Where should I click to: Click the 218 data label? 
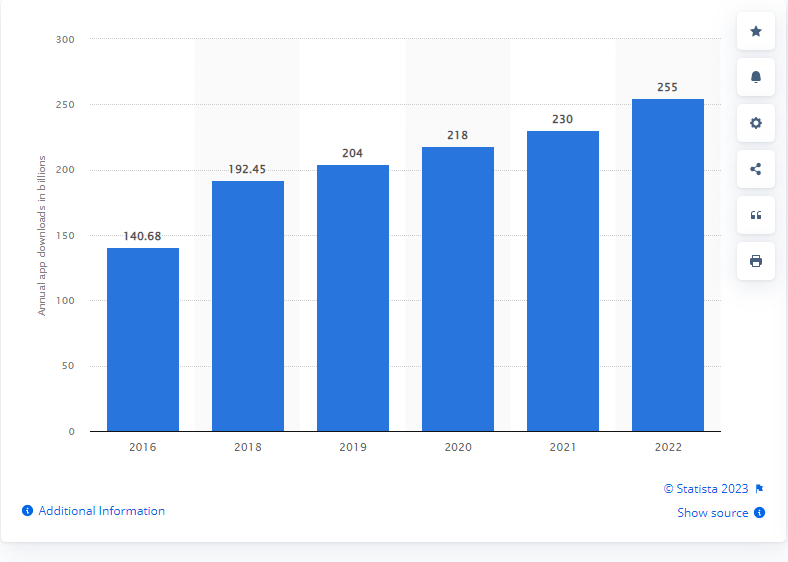[457, 135]
